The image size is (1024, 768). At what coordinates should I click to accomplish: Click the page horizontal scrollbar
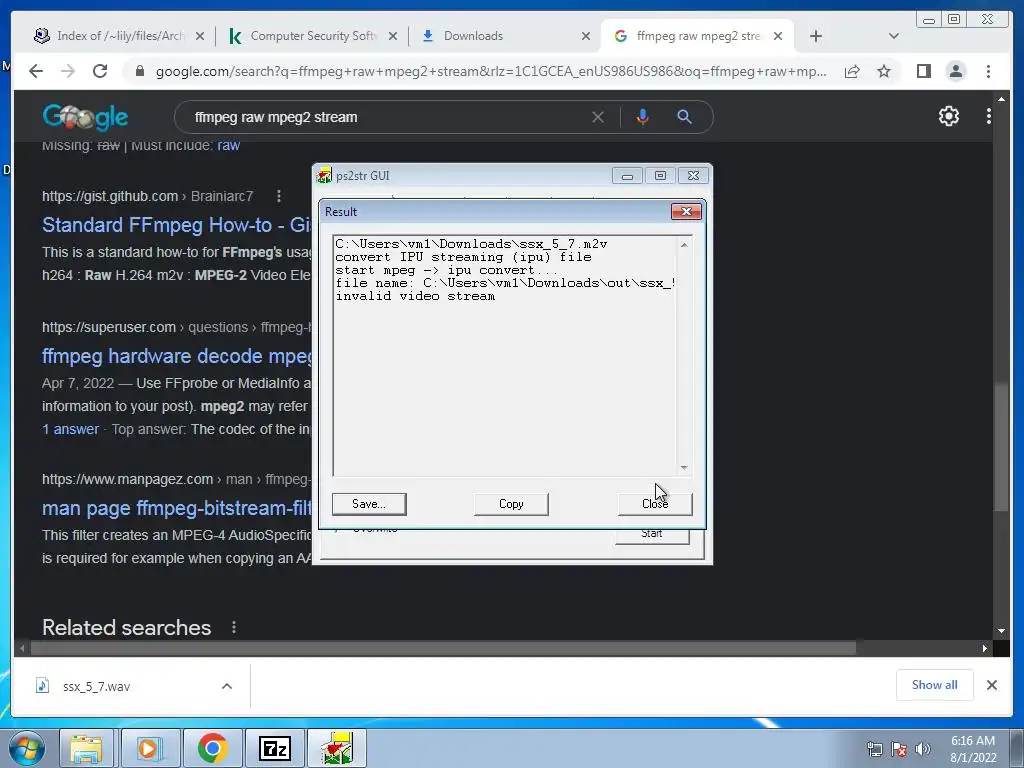coord(443,648)
